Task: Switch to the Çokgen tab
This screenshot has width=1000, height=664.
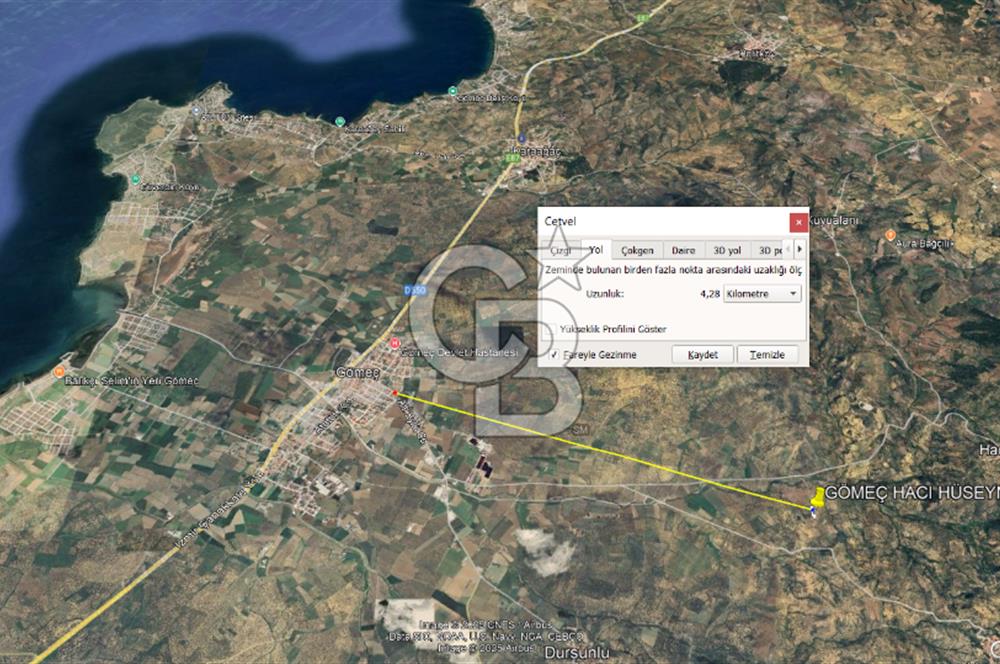Action: pyautogui.click(x=637, y=250)
